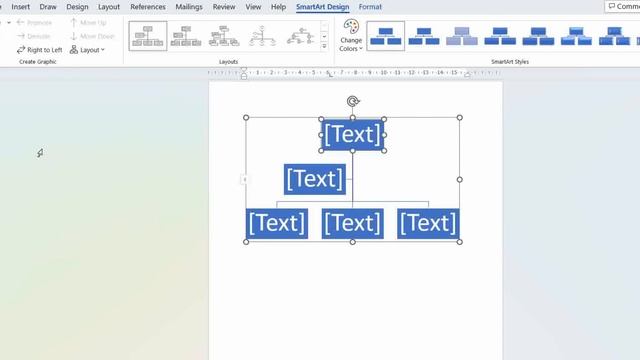Open the View tab

coord(253,7)
